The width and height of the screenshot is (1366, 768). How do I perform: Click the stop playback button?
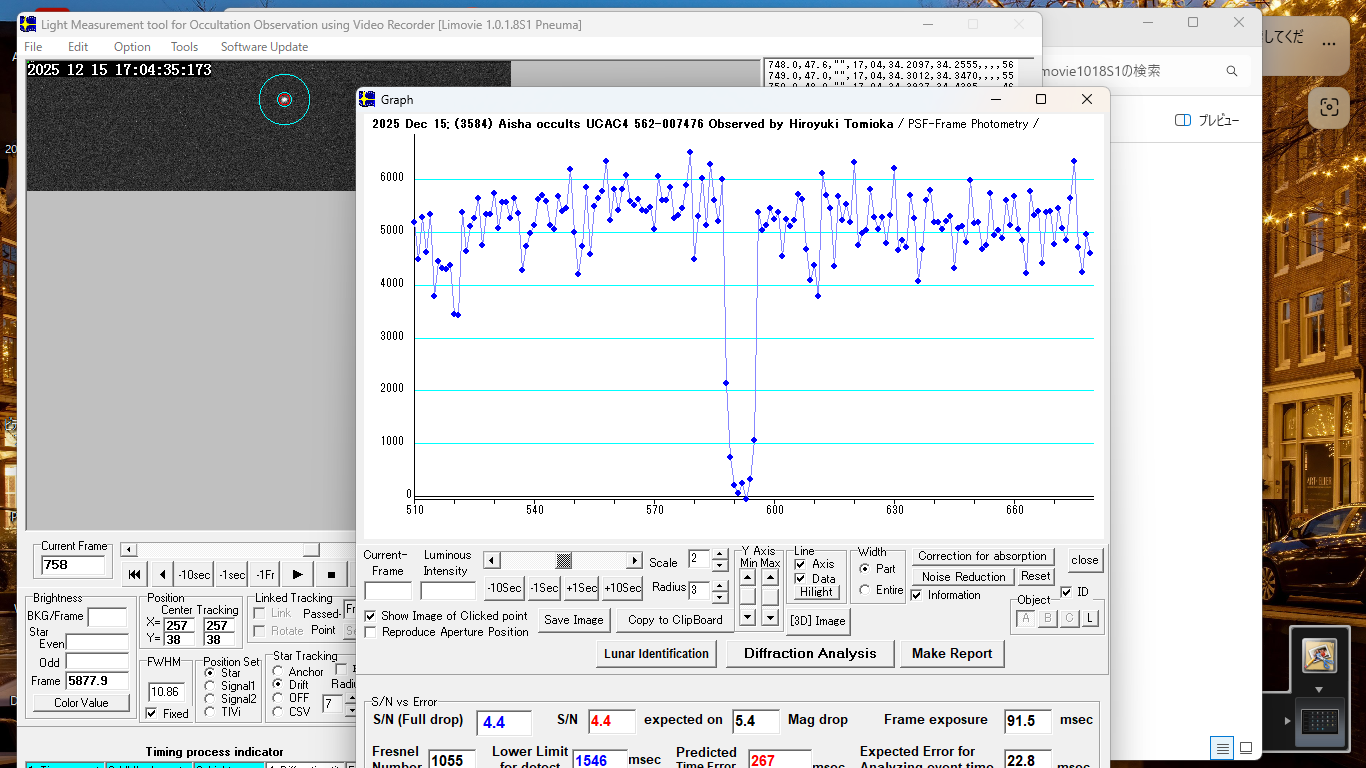coord(331,574)
